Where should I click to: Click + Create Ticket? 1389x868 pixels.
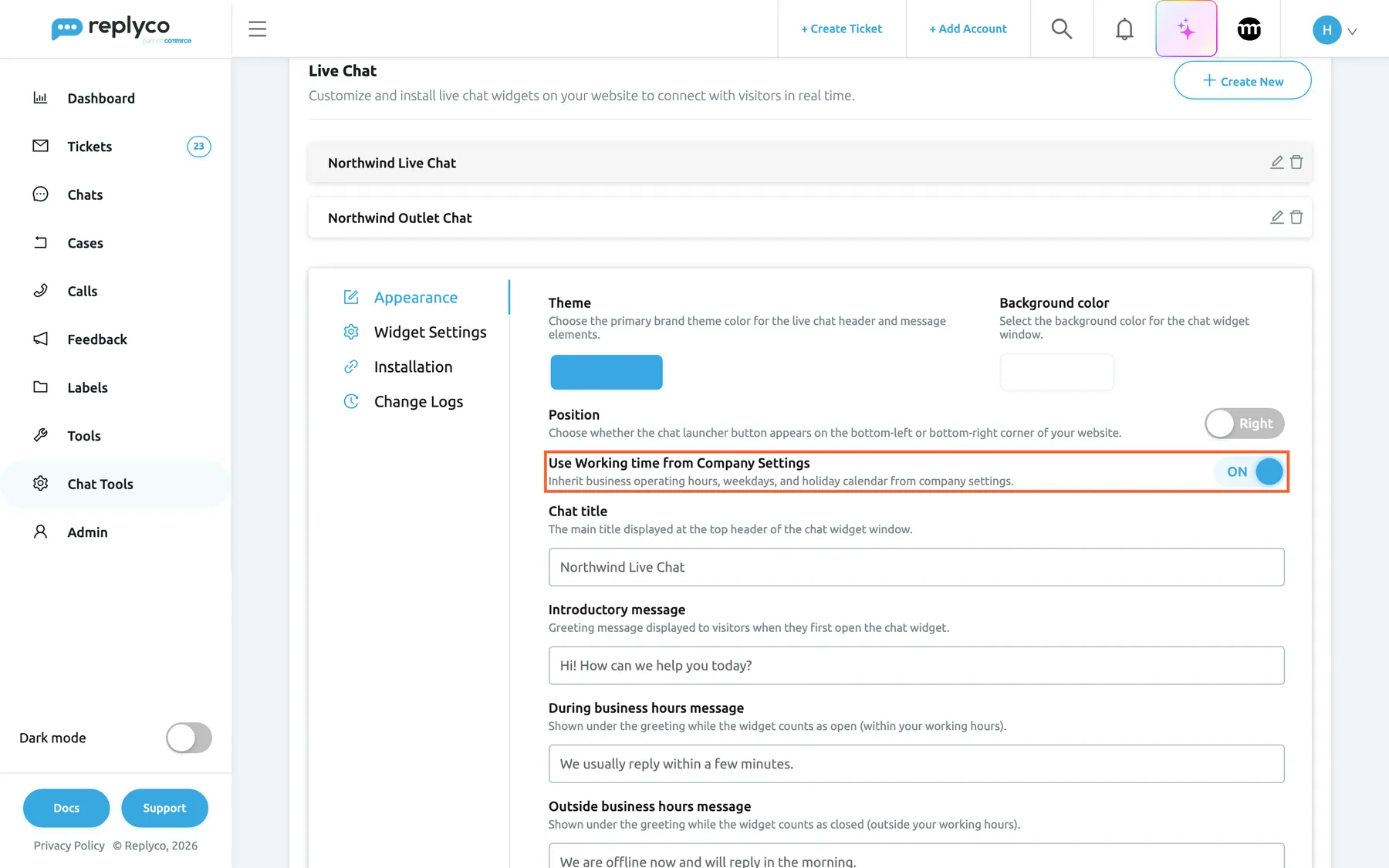[841, 29]
